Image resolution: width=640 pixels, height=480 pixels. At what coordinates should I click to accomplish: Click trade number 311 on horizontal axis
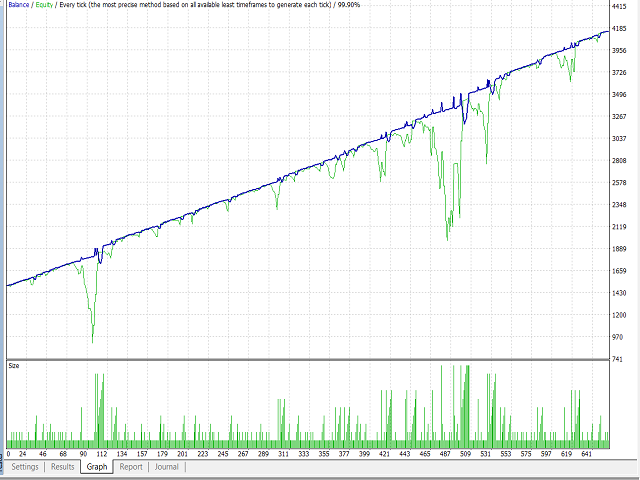coord(283,454)
